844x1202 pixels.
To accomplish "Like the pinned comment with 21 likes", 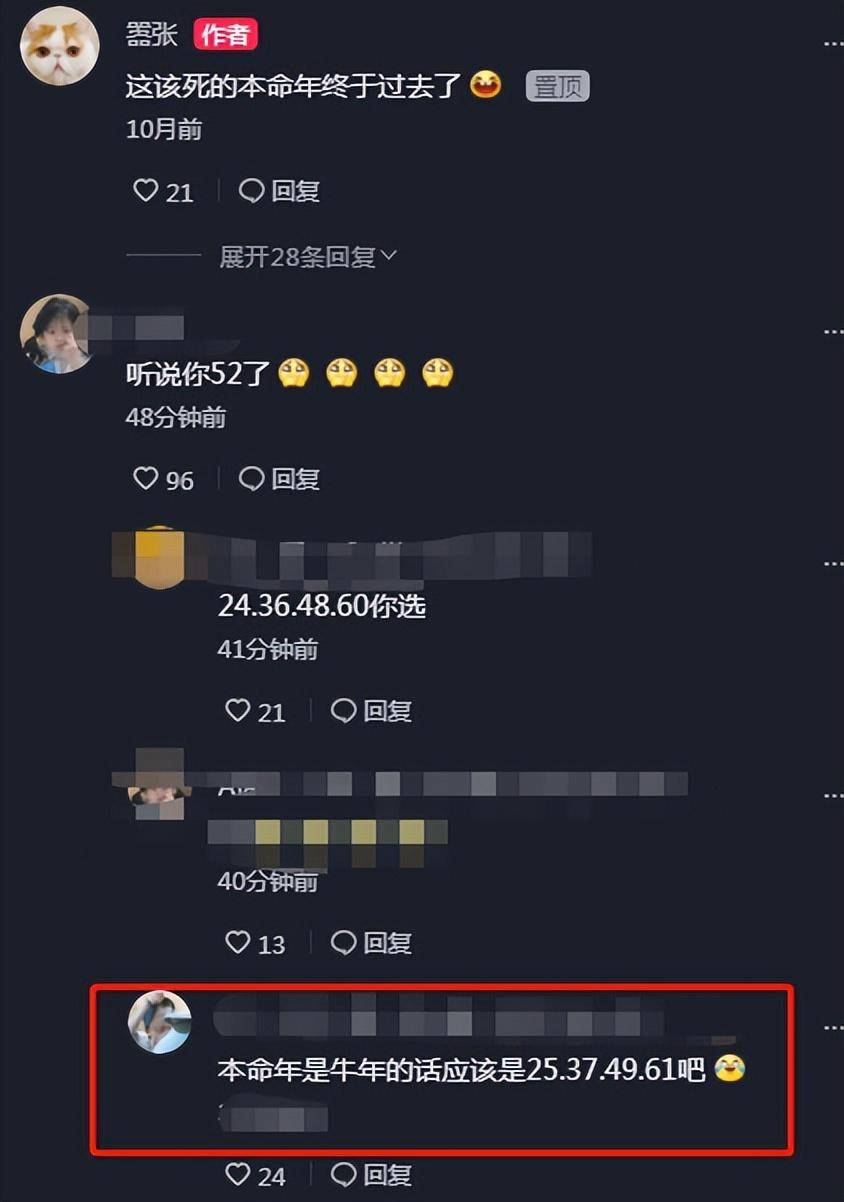I will 146,190.
